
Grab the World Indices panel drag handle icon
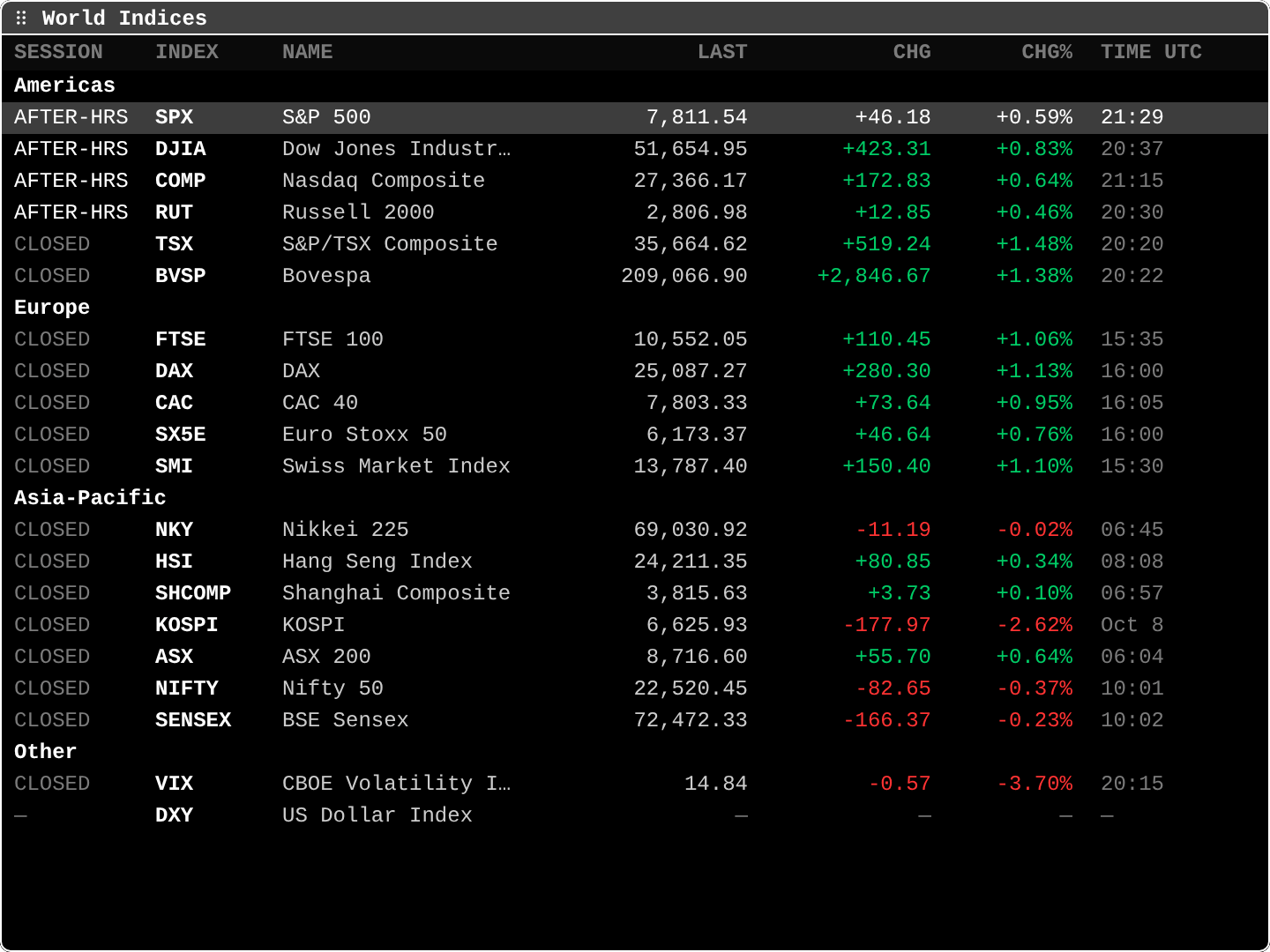(21, 18)
